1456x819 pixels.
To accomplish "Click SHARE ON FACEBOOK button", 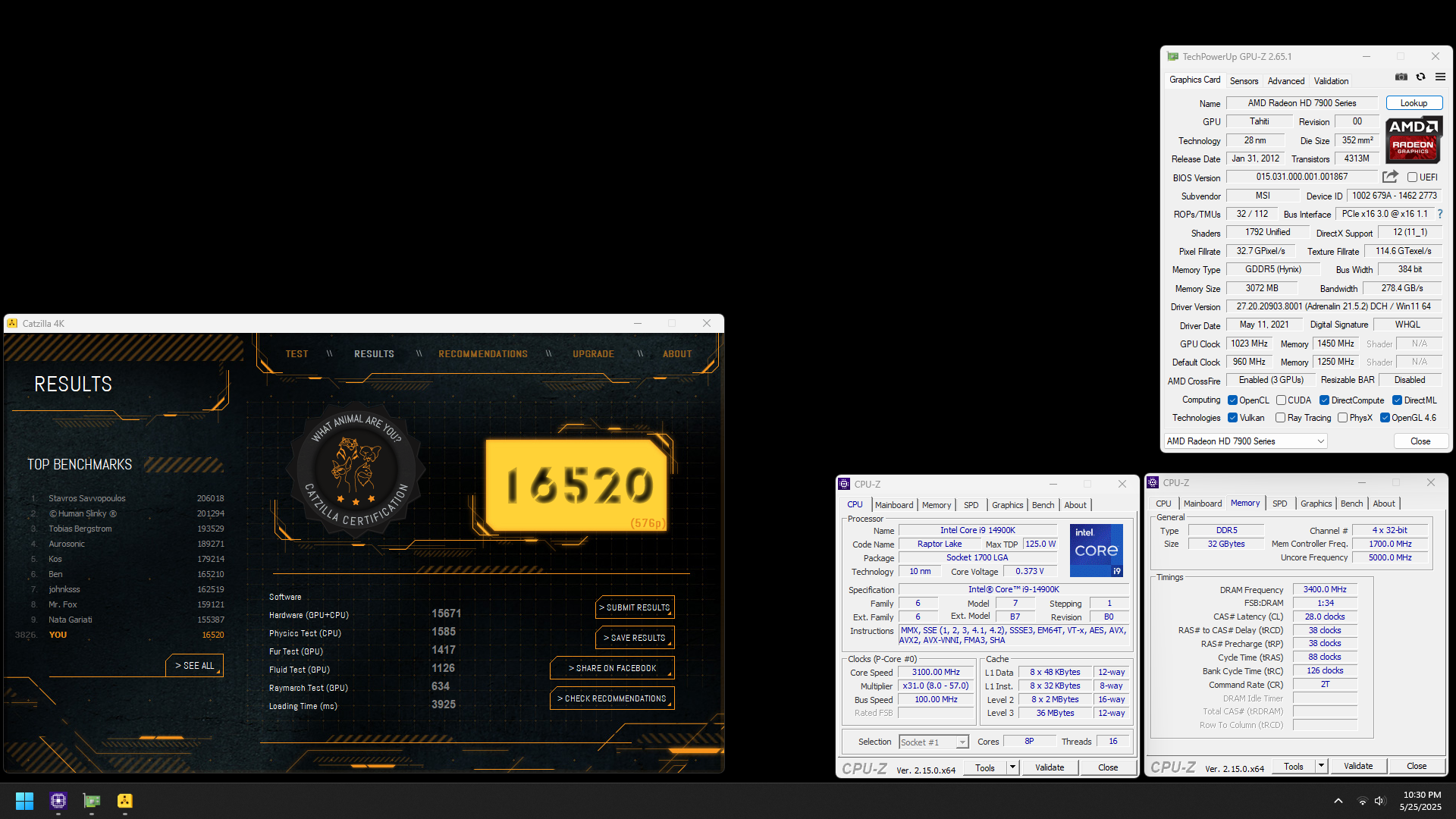I will pyautogui.click(x=612, y=668).
